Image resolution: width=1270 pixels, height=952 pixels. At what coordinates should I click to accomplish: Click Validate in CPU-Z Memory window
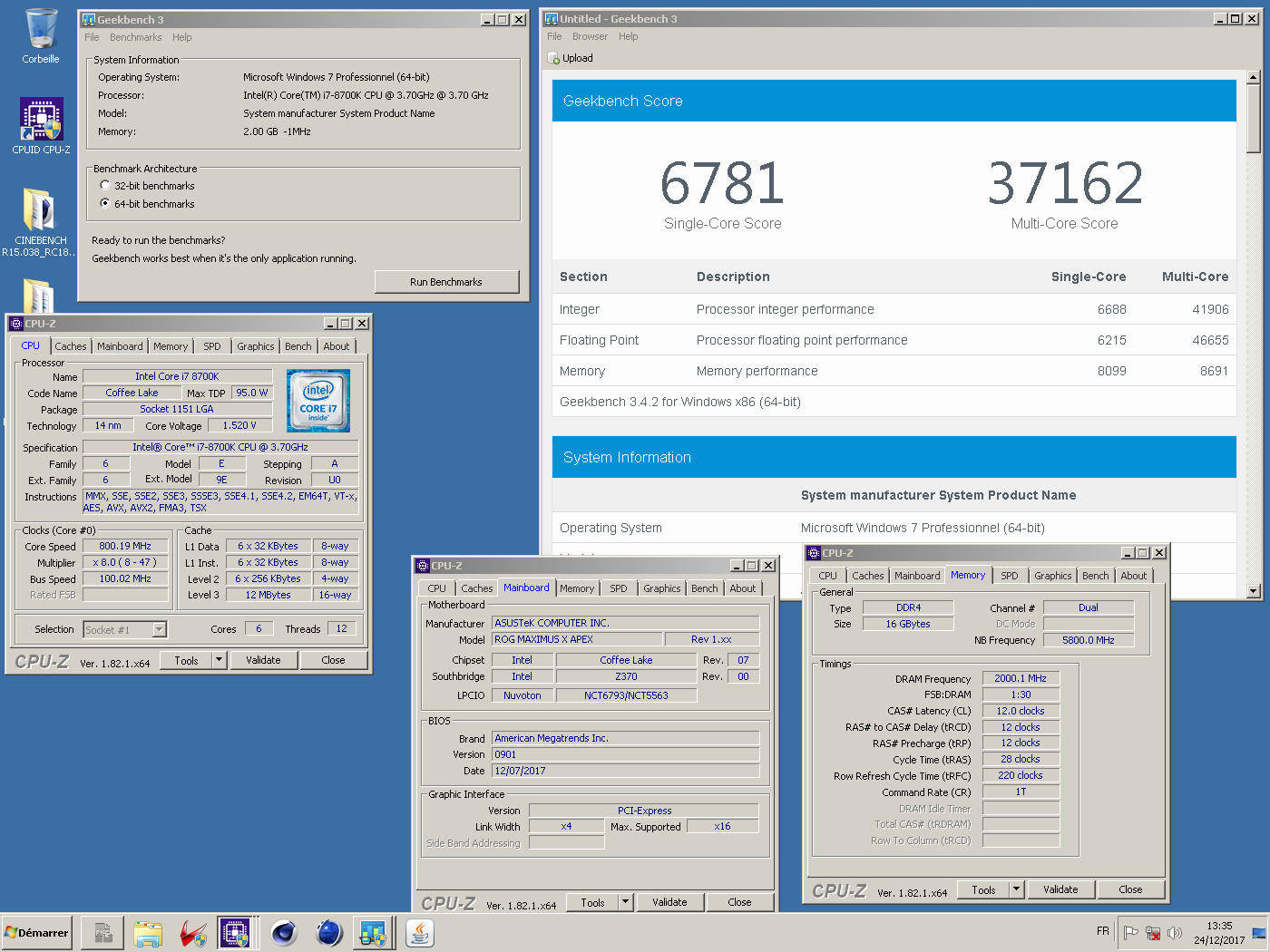pyautogui.click(x=1060, y=889)
